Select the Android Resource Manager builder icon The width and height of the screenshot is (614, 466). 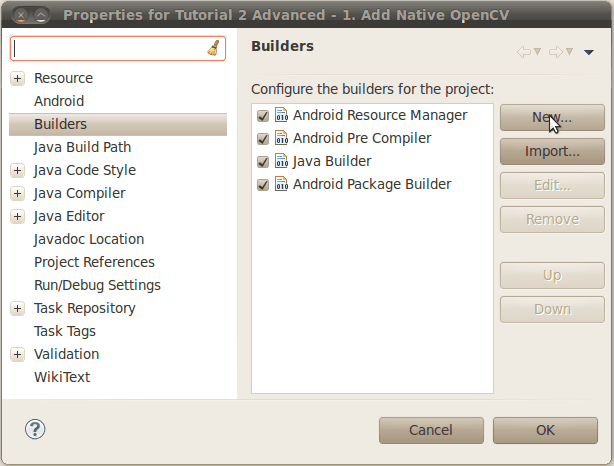pos(281,115)
